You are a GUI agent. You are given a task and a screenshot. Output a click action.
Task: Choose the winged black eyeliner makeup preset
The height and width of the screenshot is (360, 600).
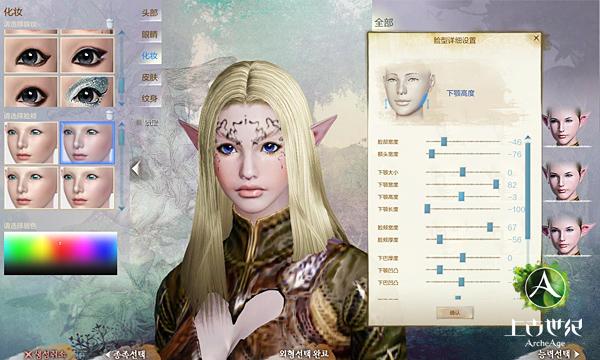coord(87,55)
